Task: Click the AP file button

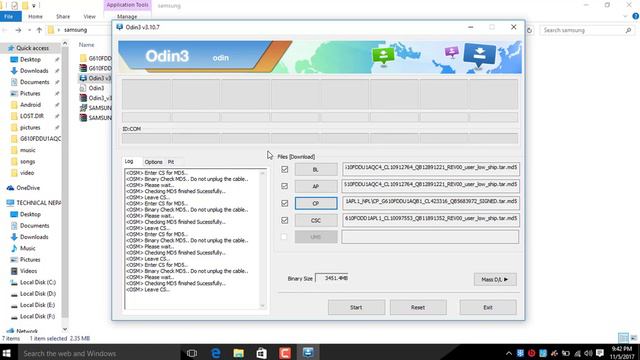Action: [316, 186]
